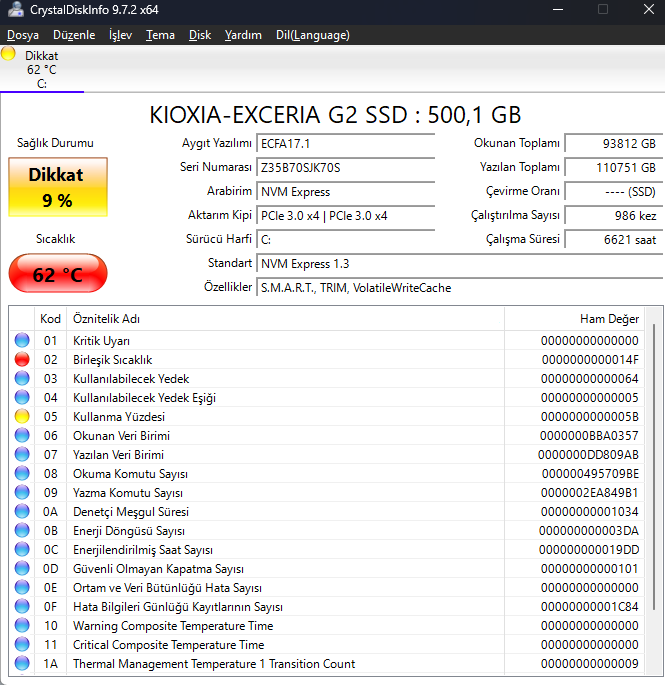
Task: Click blue status icon for Enerji Döngüsü Sayısı
Action: [x=22, y=530]
